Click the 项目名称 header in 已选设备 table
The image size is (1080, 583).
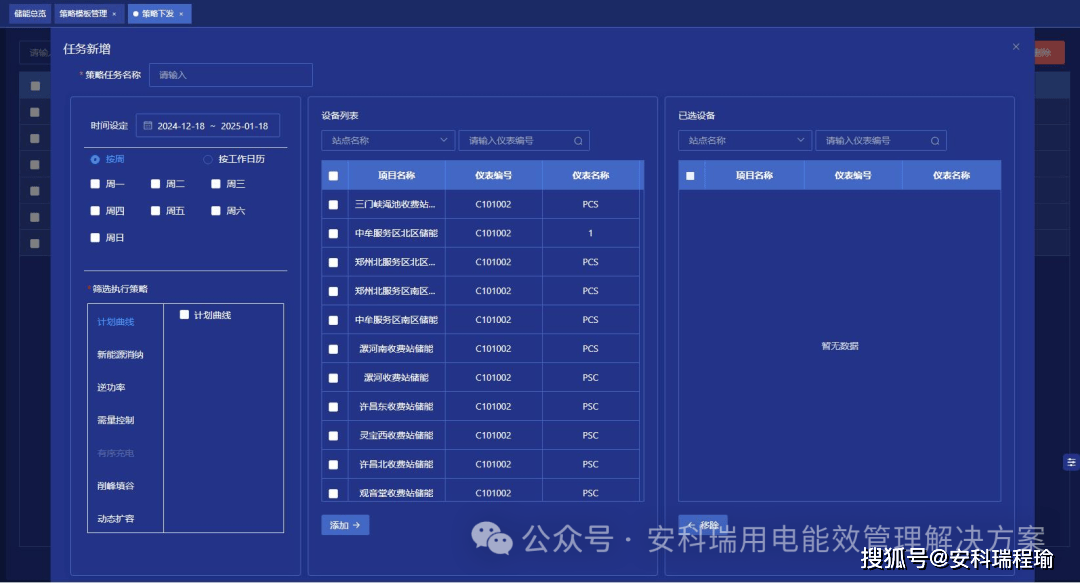pos(754,176)
